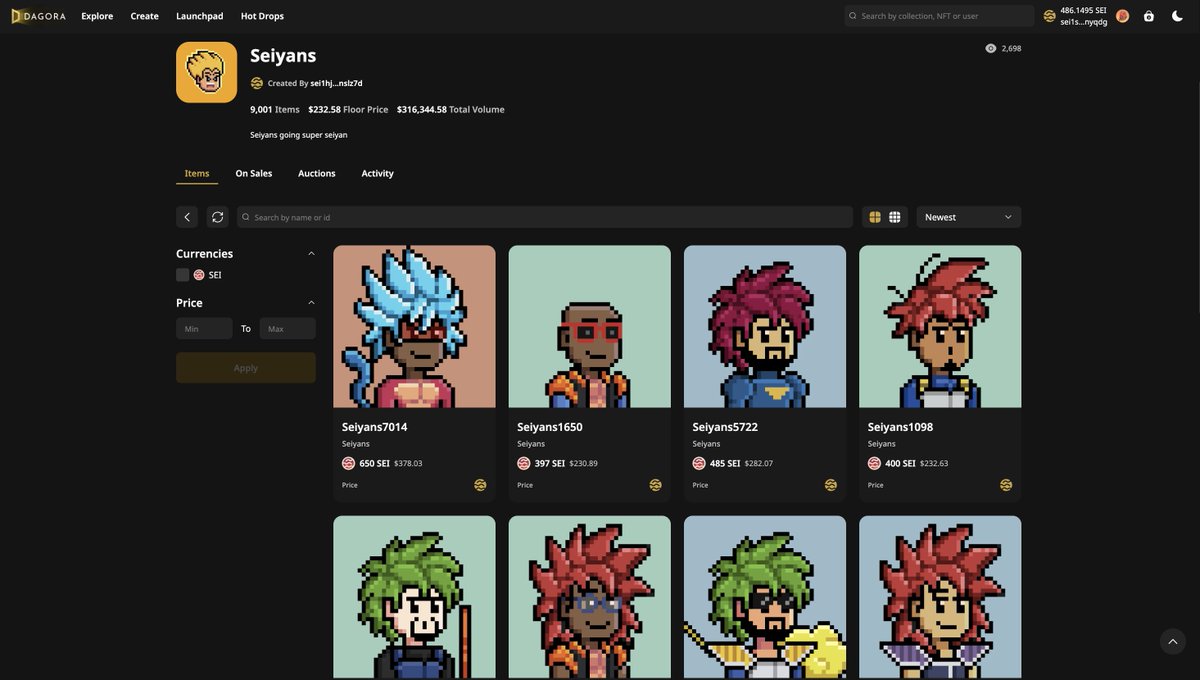Open the Seiyans1650 image
The width and height of the screenshot is (1200, 680).
(590, 326)
